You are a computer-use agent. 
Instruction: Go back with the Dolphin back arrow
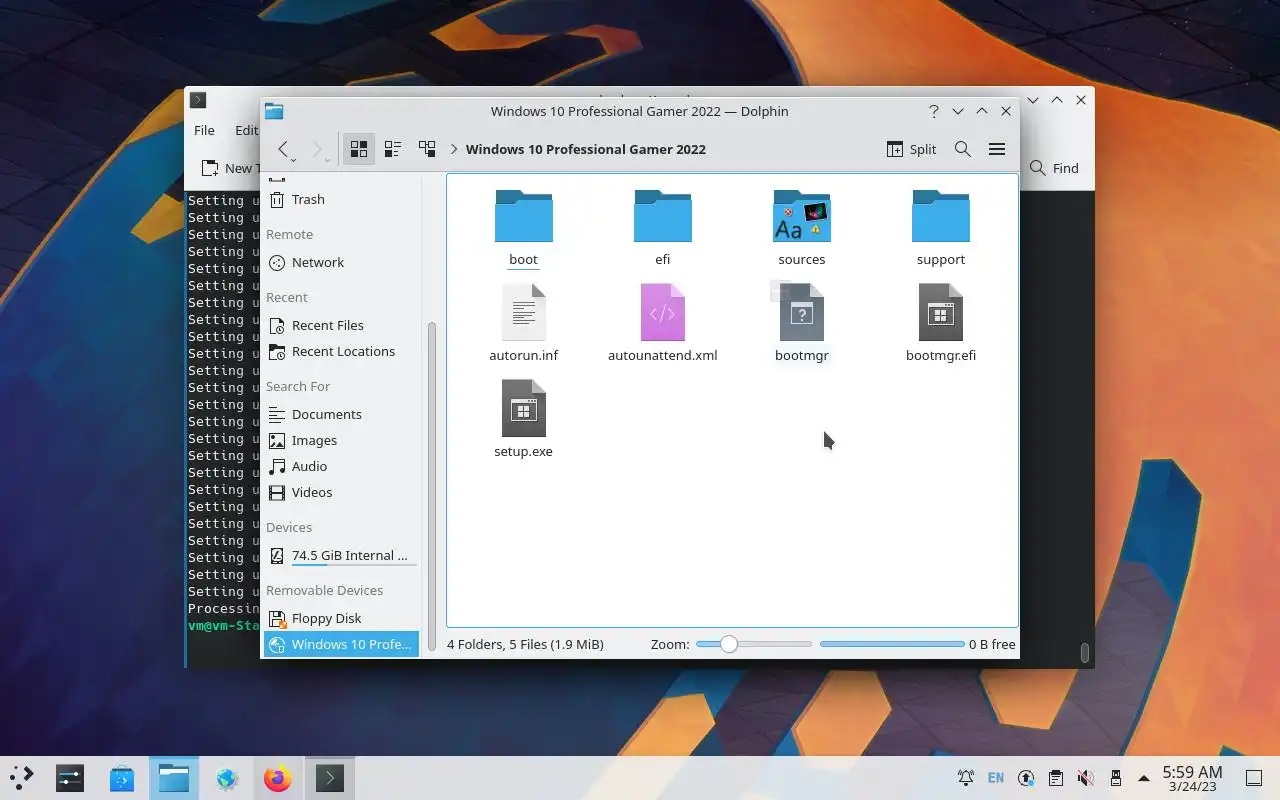point(283,149)
